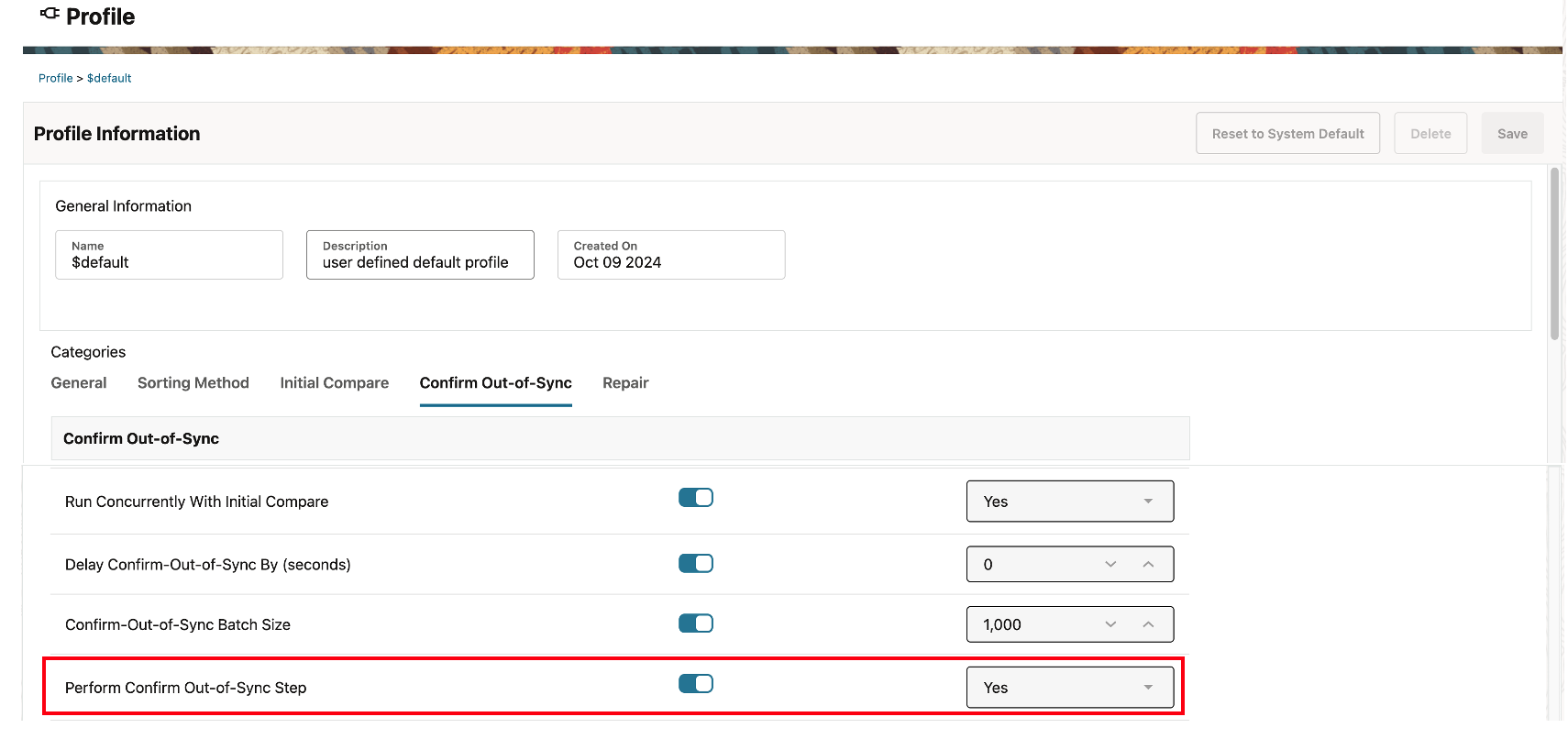This screenshot has height=750, width=1568.
Task: Disable the Confirm-Out-of-Sync Batch Size switch
Action: point(696,623)
